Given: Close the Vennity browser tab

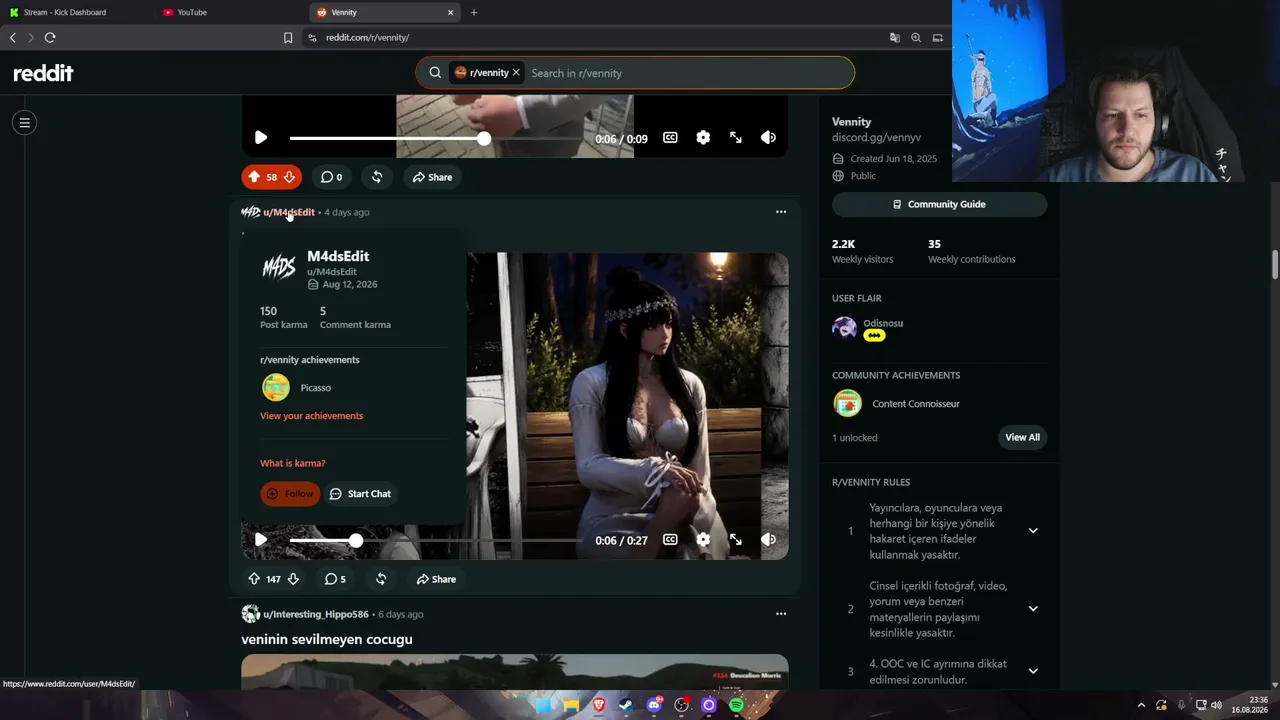Looking at the screenshot, I should click(x=450, y=12).
